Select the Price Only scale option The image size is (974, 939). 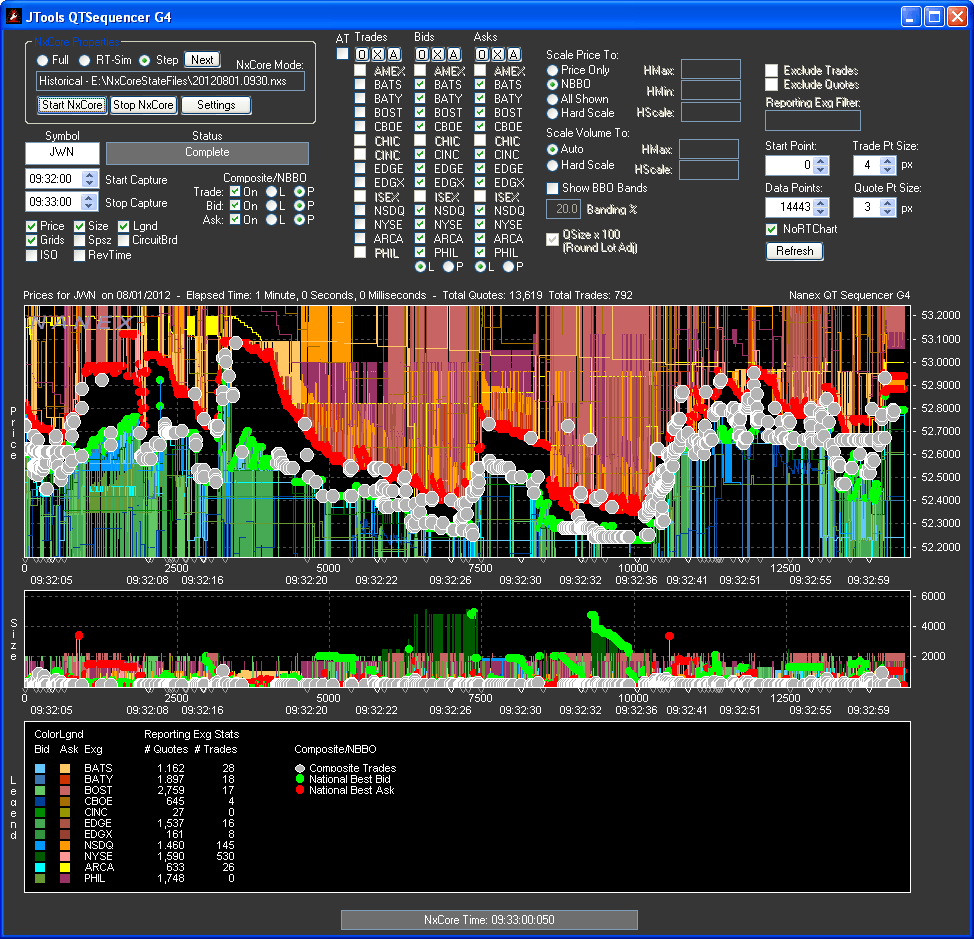click(552, 70)
